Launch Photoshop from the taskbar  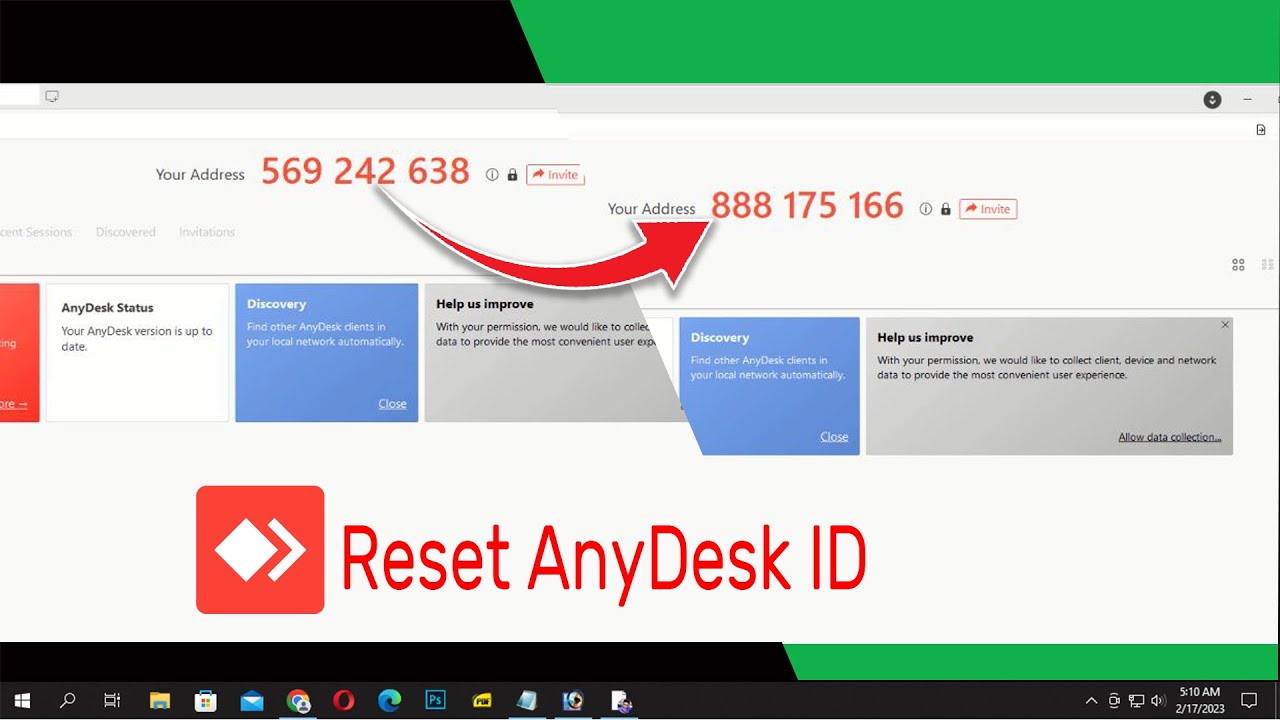point(436,700)
